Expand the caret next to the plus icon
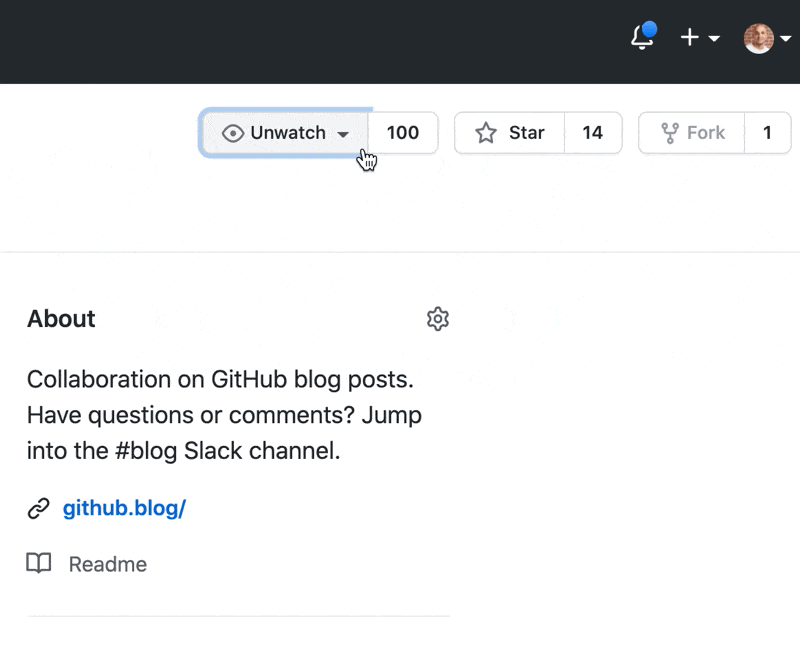The width and height of the screenshot is (800, 658). click(714, 38)
